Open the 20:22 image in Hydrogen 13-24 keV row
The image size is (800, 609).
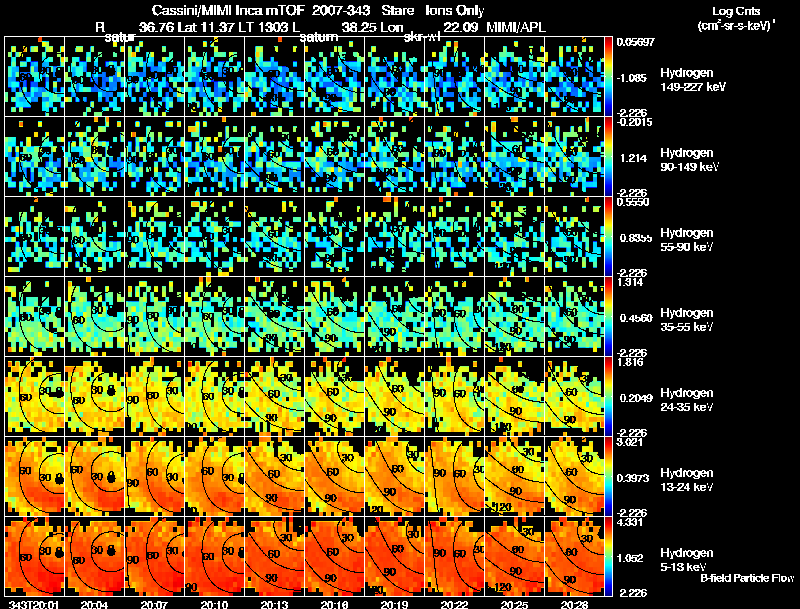[x=455, y=476]
